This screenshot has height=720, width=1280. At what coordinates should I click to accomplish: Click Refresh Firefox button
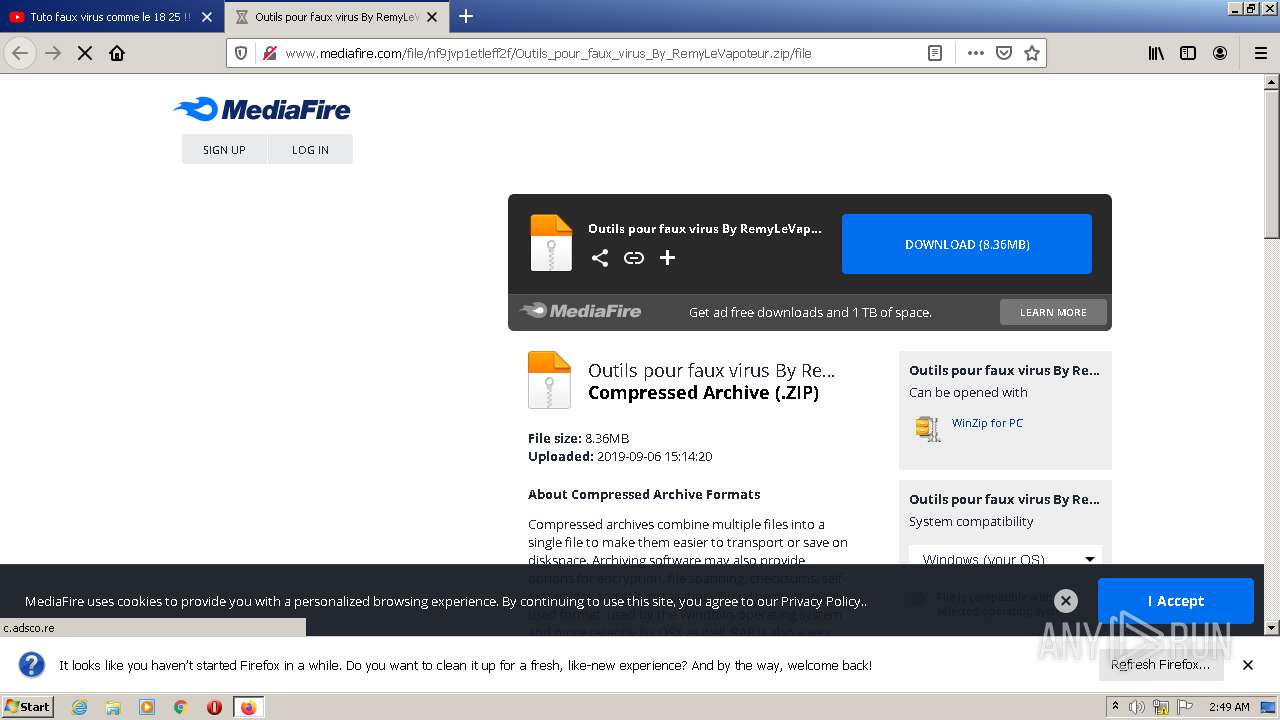coord(1160,664)
